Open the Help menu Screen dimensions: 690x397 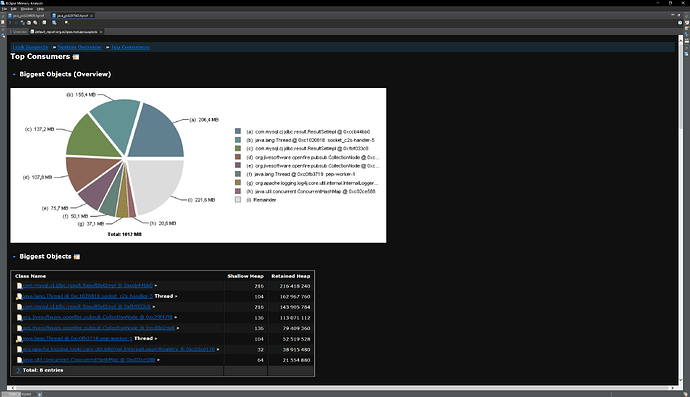(x=40, y=9)
